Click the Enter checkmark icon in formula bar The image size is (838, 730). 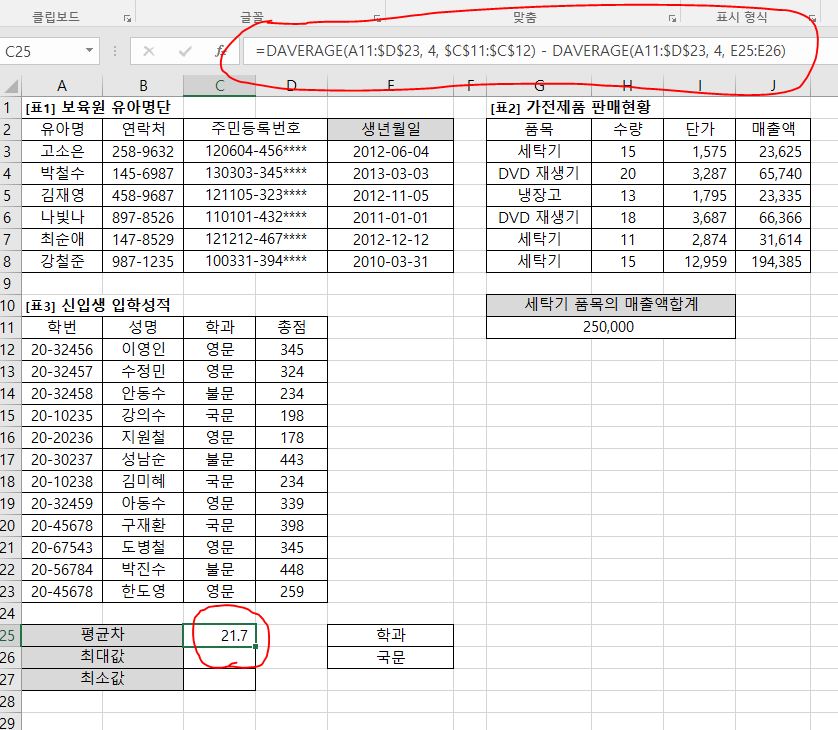click(185, 51)
